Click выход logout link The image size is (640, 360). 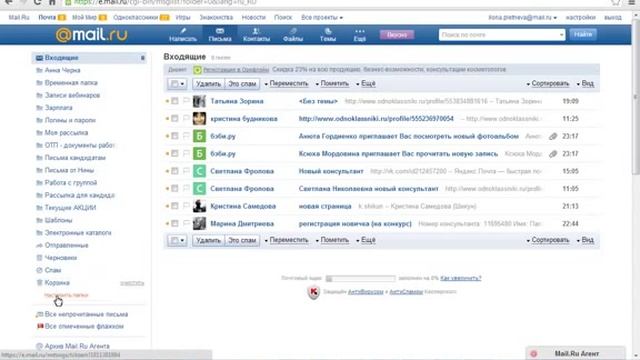pyautogui.click(x=613, y=18)
